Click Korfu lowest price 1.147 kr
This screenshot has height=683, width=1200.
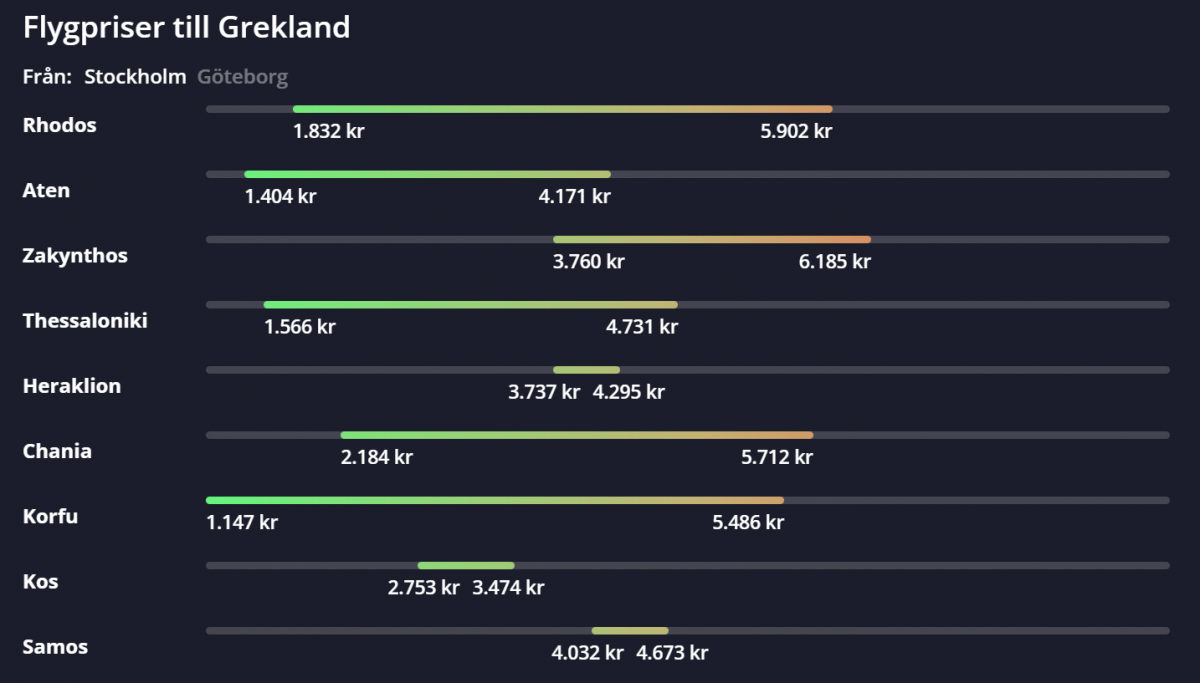tap(242, 523)
